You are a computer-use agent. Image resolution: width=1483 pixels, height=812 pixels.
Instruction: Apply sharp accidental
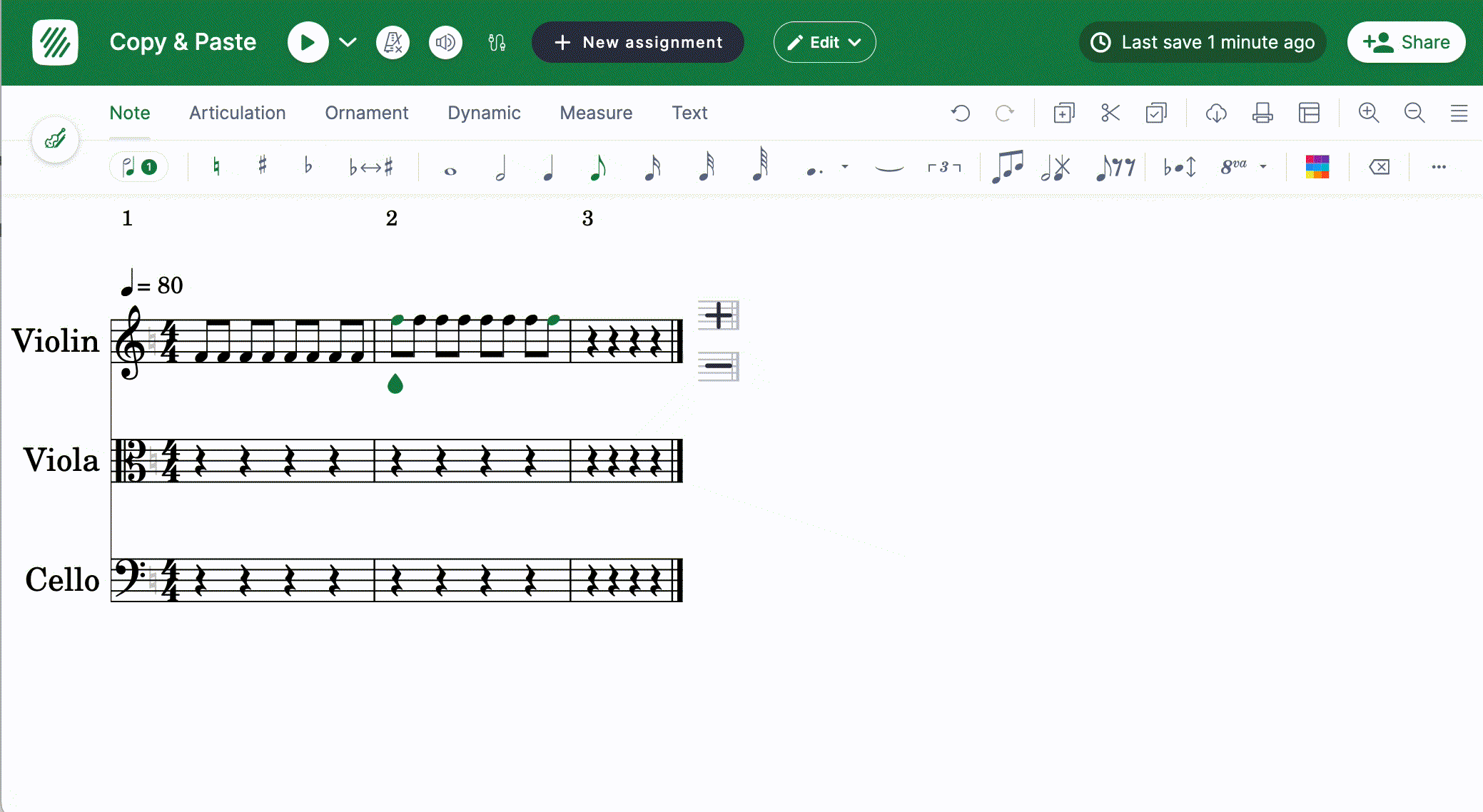[x=263, y=166]
